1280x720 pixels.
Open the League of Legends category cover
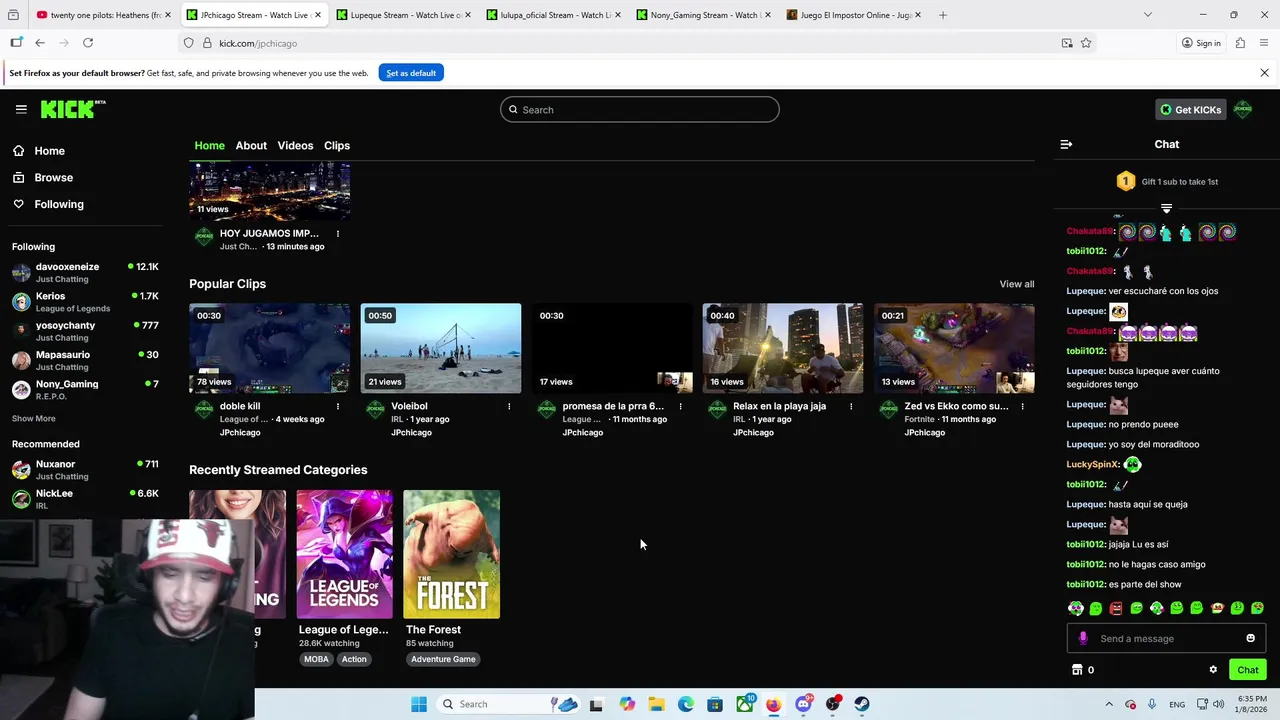345,554
